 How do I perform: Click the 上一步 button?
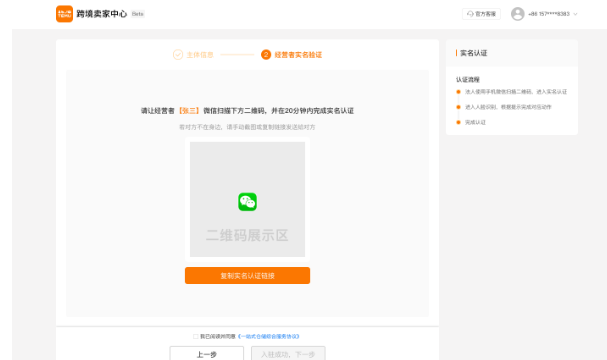207,354
